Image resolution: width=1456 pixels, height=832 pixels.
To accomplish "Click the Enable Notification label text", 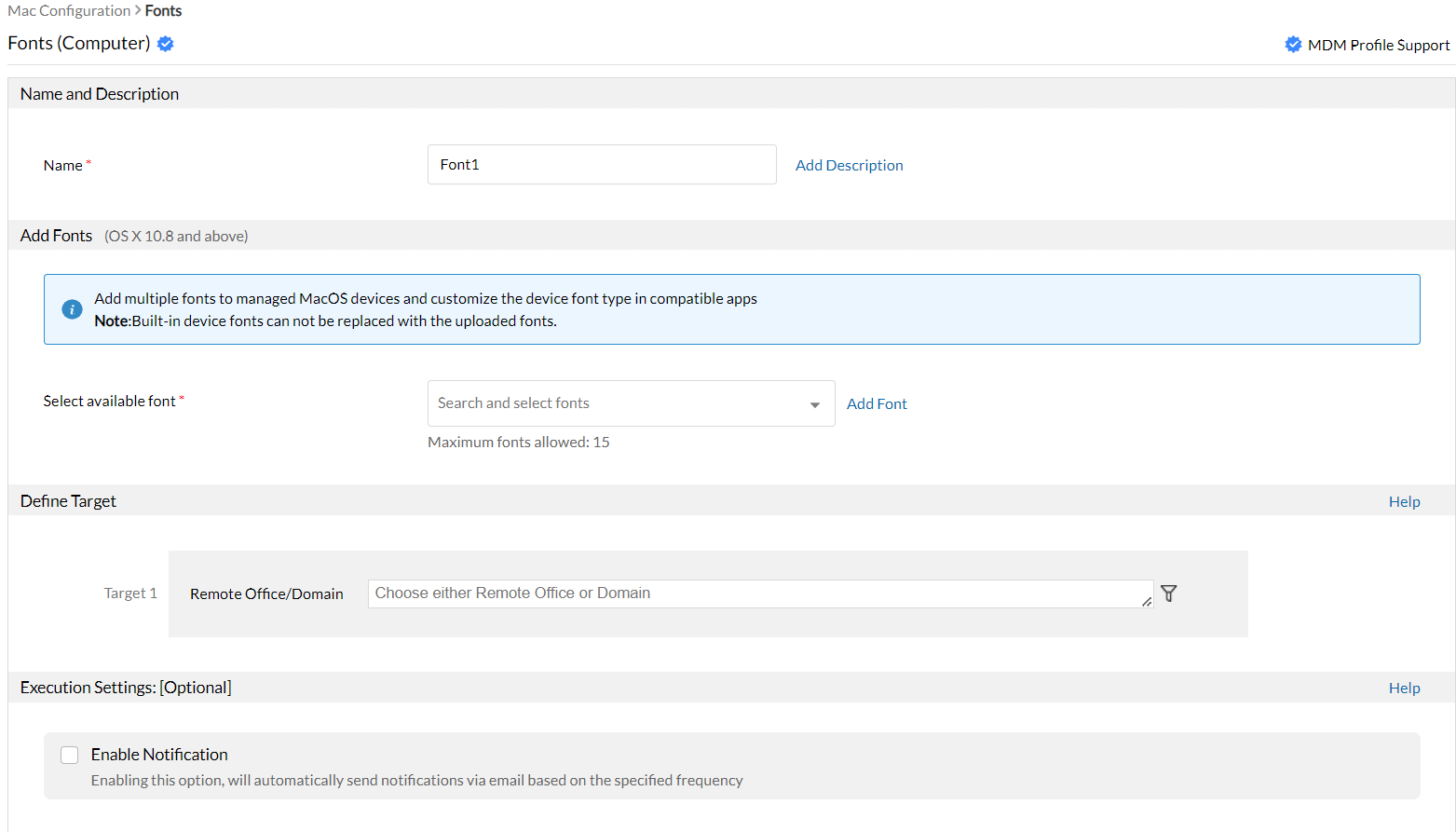I will (x=159, y=755).
